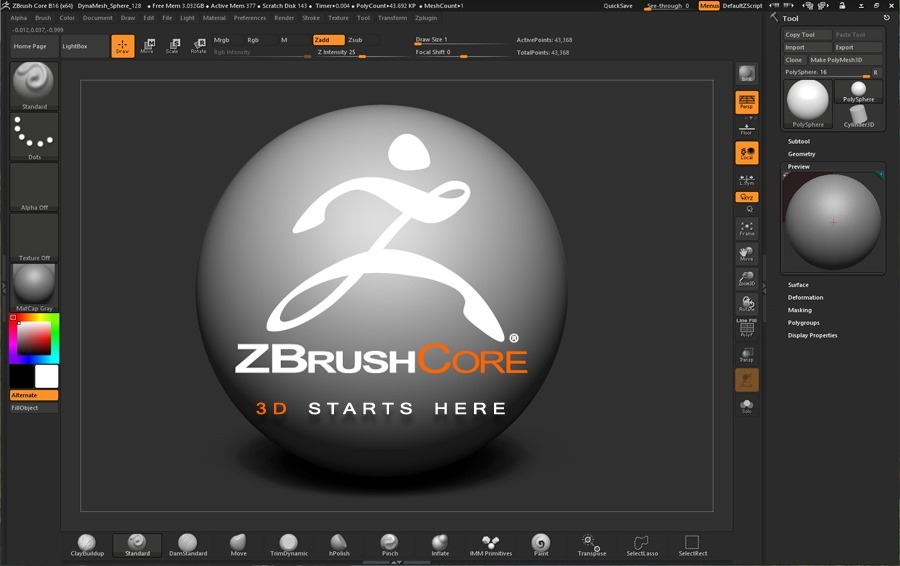This screenshot has width=900, height=566.
Task: Activate the SelectLasso tool
Action: pos(641,544)
